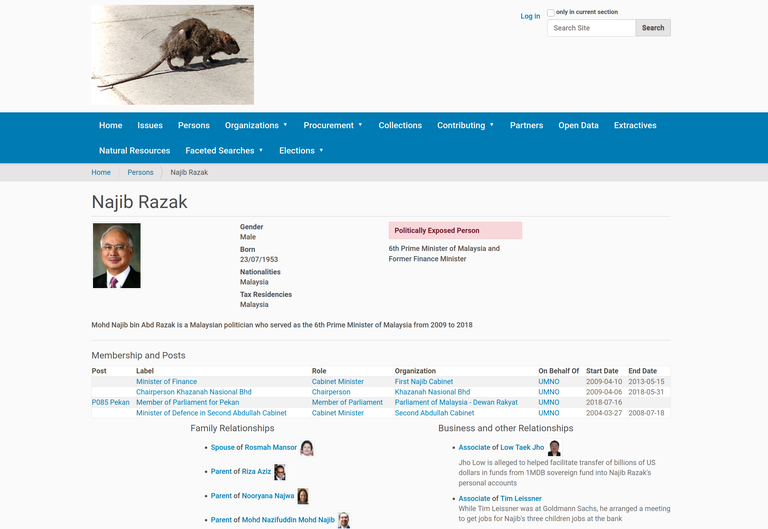Click Rosmah Mansor's small photo

[x=307, y=448]
